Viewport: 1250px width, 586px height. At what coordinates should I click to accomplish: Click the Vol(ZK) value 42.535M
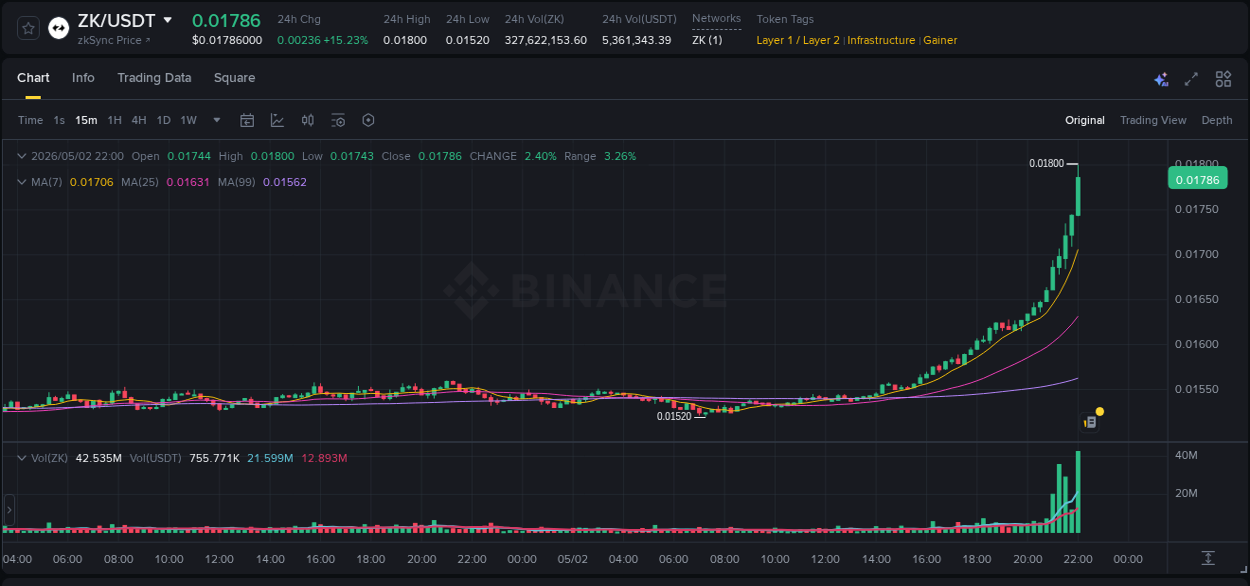[99, 458]
